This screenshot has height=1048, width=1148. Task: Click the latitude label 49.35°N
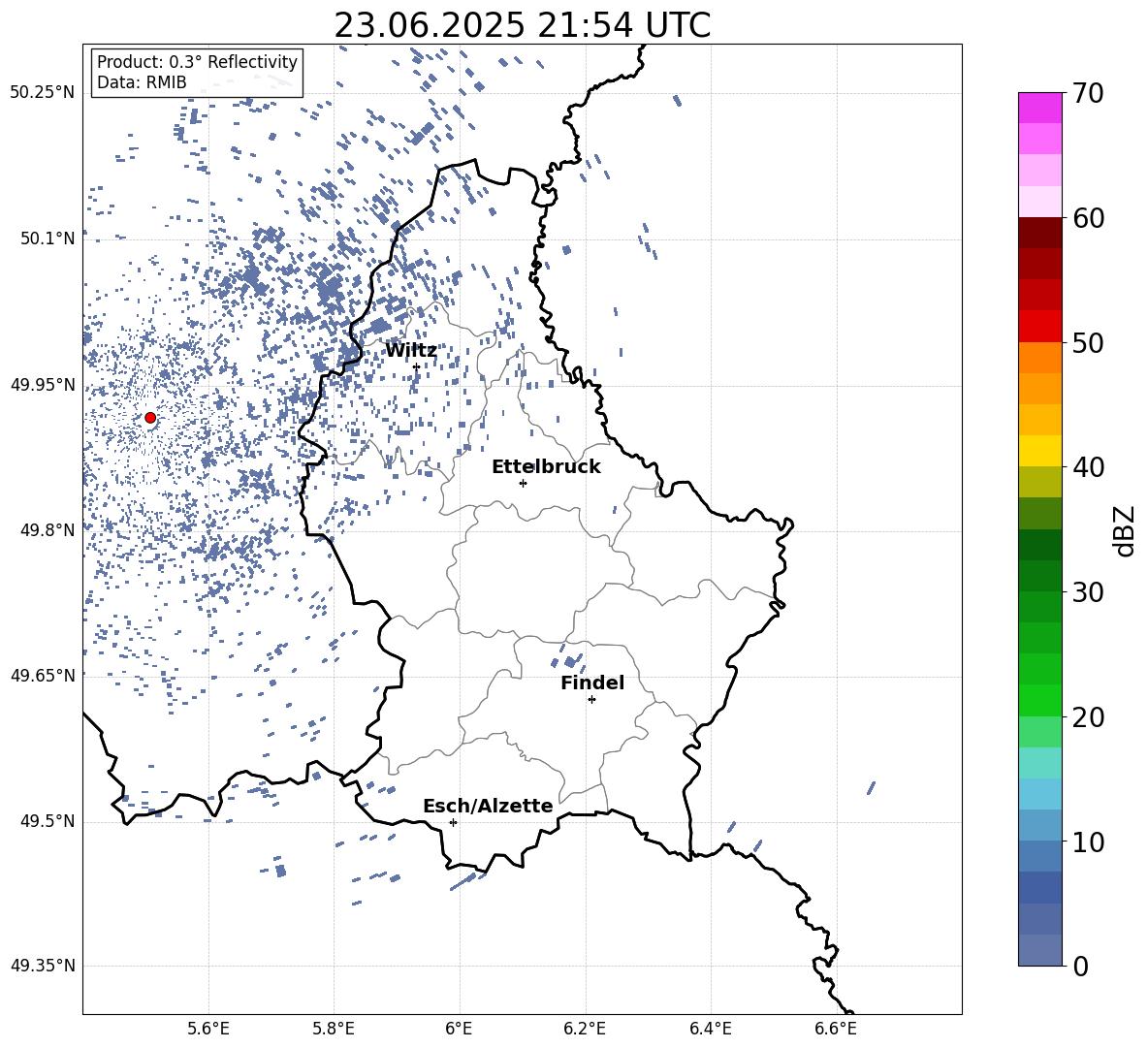[43, 966]
